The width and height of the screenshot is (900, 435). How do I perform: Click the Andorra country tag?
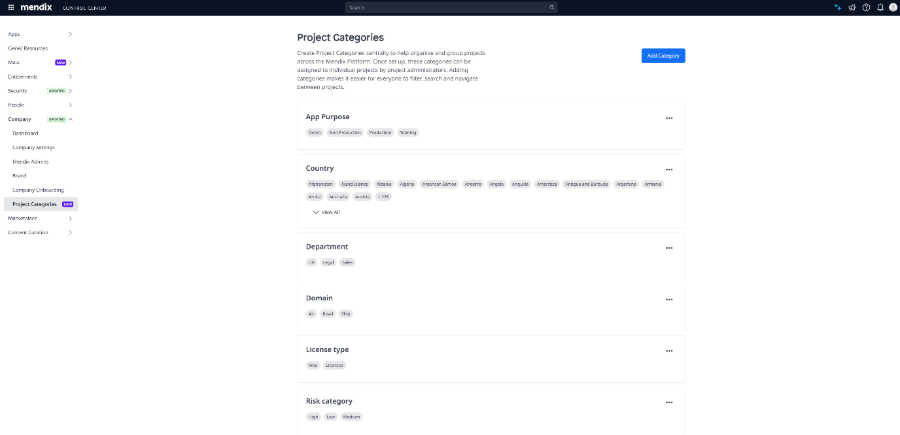pos(473,184)
